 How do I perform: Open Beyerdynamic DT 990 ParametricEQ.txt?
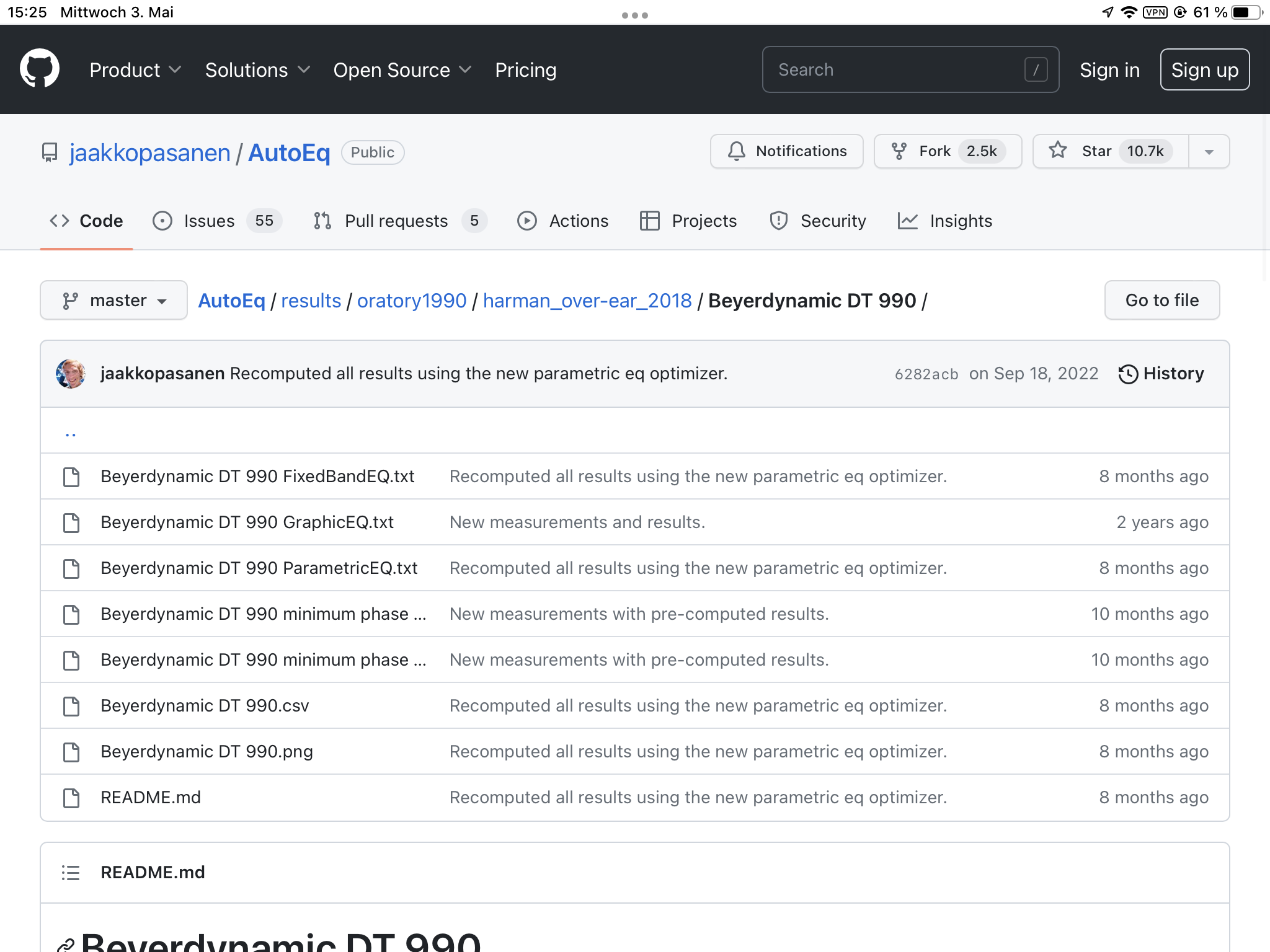(259, 568)
